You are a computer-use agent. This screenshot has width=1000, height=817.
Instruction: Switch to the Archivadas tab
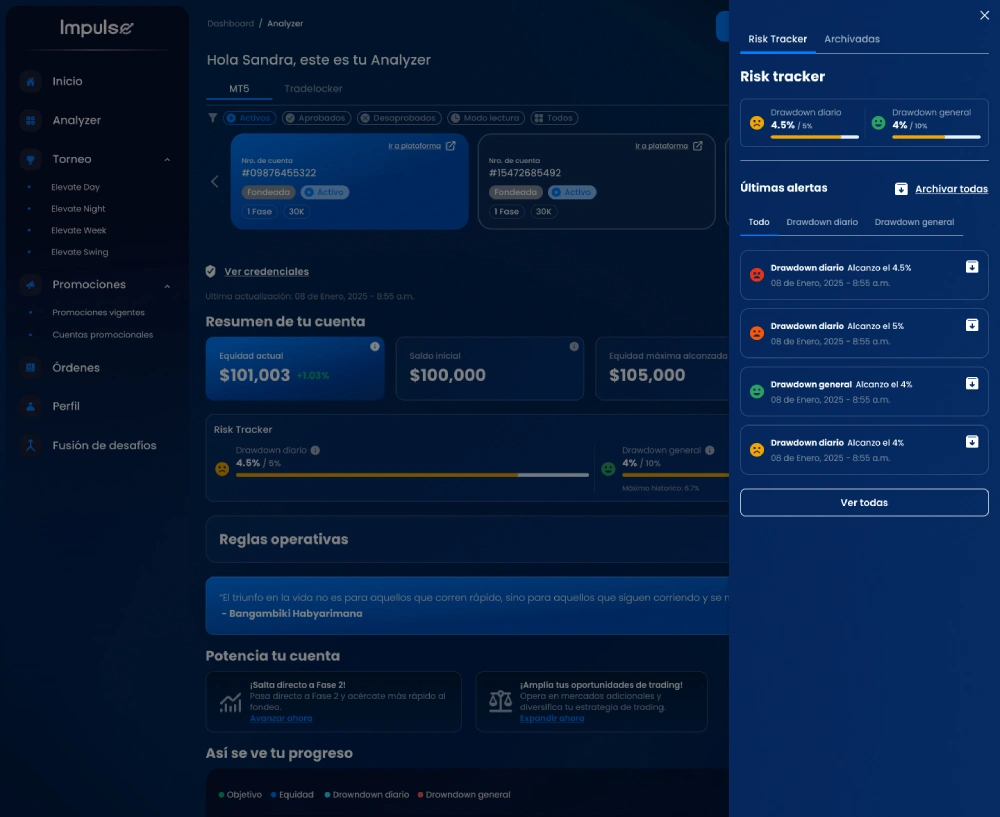pyautogui.click(x=851, y=39)
